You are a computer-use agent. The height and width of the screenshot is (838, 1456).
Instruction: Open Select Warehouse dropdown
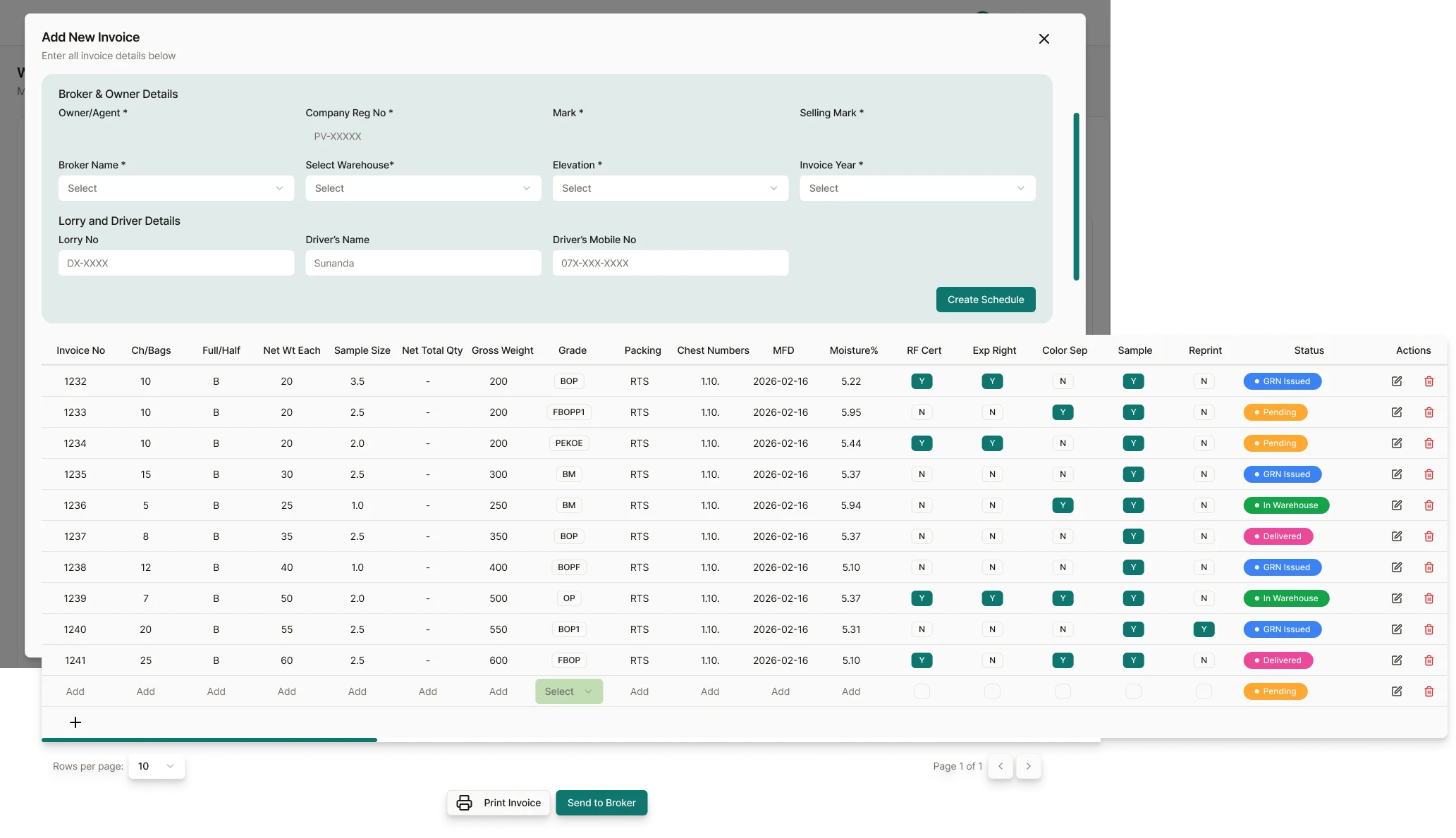[423, 188]
